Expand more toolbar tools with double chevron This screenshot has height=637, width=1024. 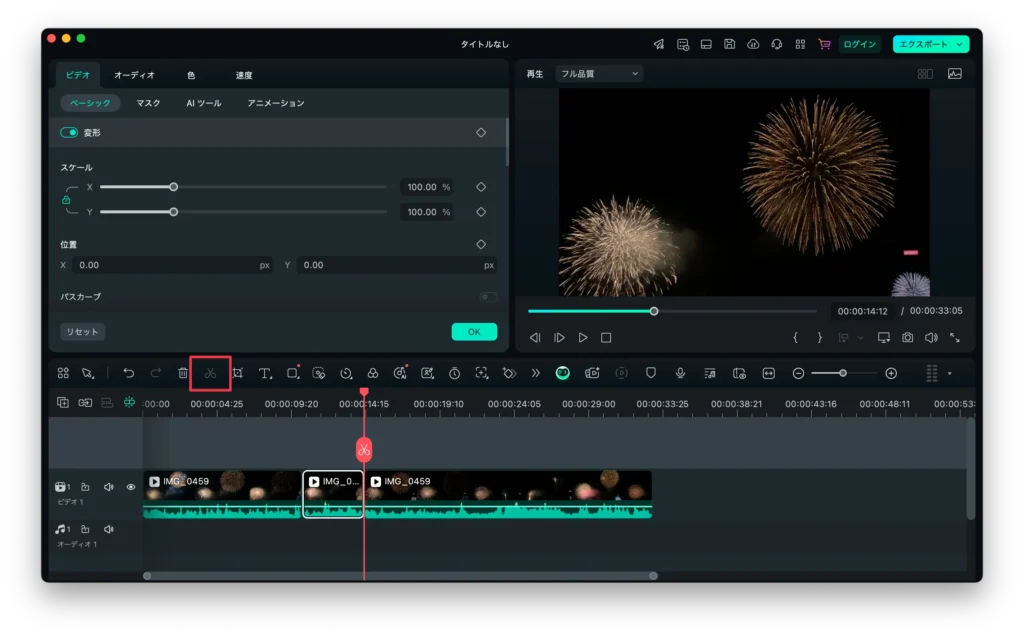pos(536,373)
